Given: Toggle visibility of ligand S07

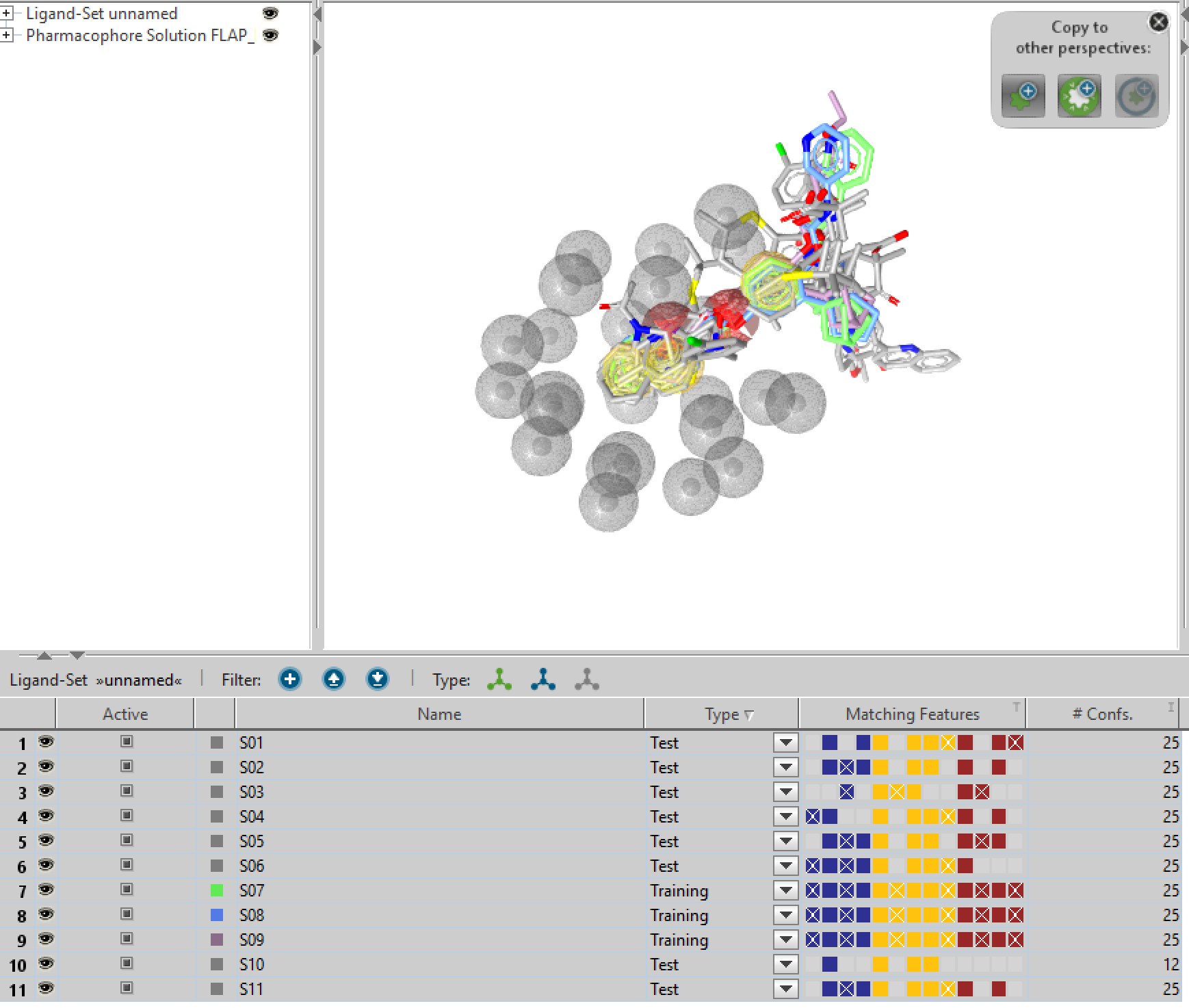Looking at the screenshot, I should pyautogui.click(x=46, y=890).
